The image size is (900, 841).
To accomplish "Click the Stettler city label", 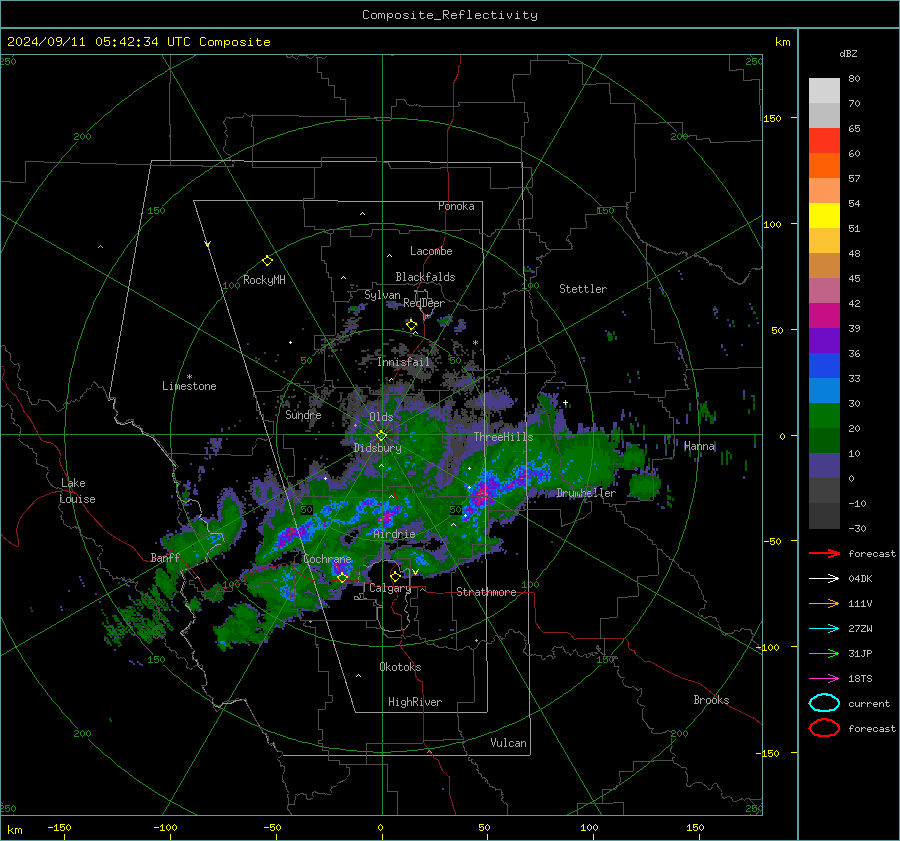I will point(583,289).
